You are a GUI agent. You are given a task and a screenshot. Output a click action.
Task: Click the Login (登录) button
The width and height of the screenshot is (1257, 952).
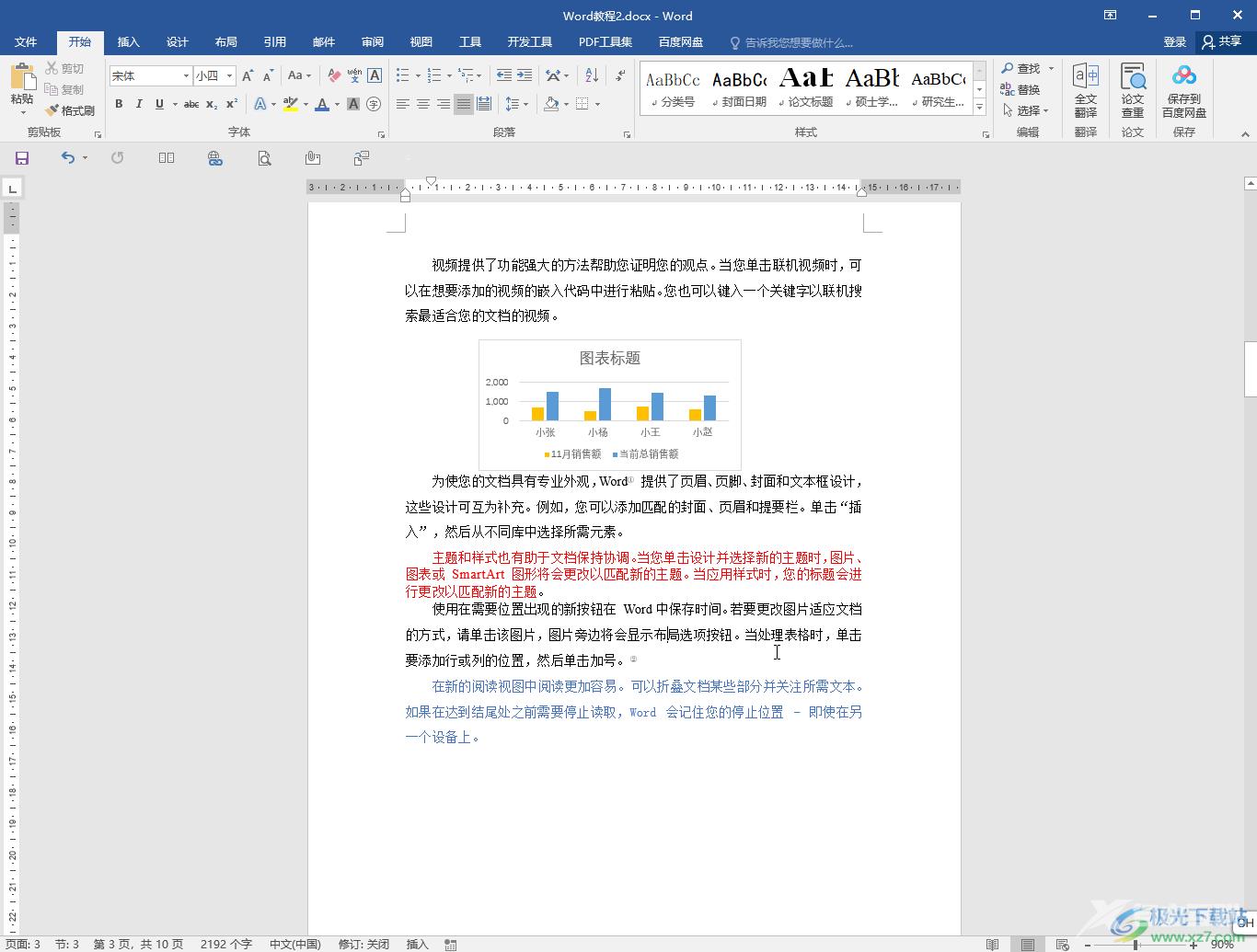tap(1175, 41)
